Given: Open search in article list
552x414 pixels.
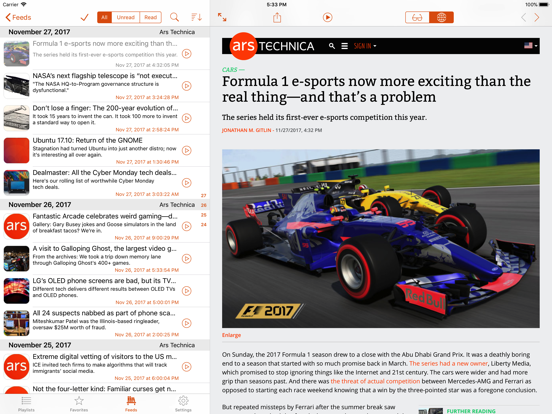Looking at the screenshot, I should (x=174, y=17).
